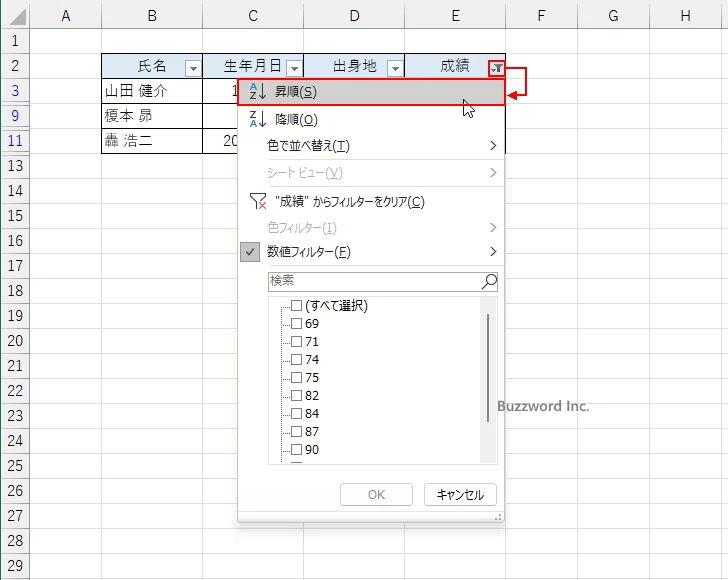Select column B header

coord(152,16)
